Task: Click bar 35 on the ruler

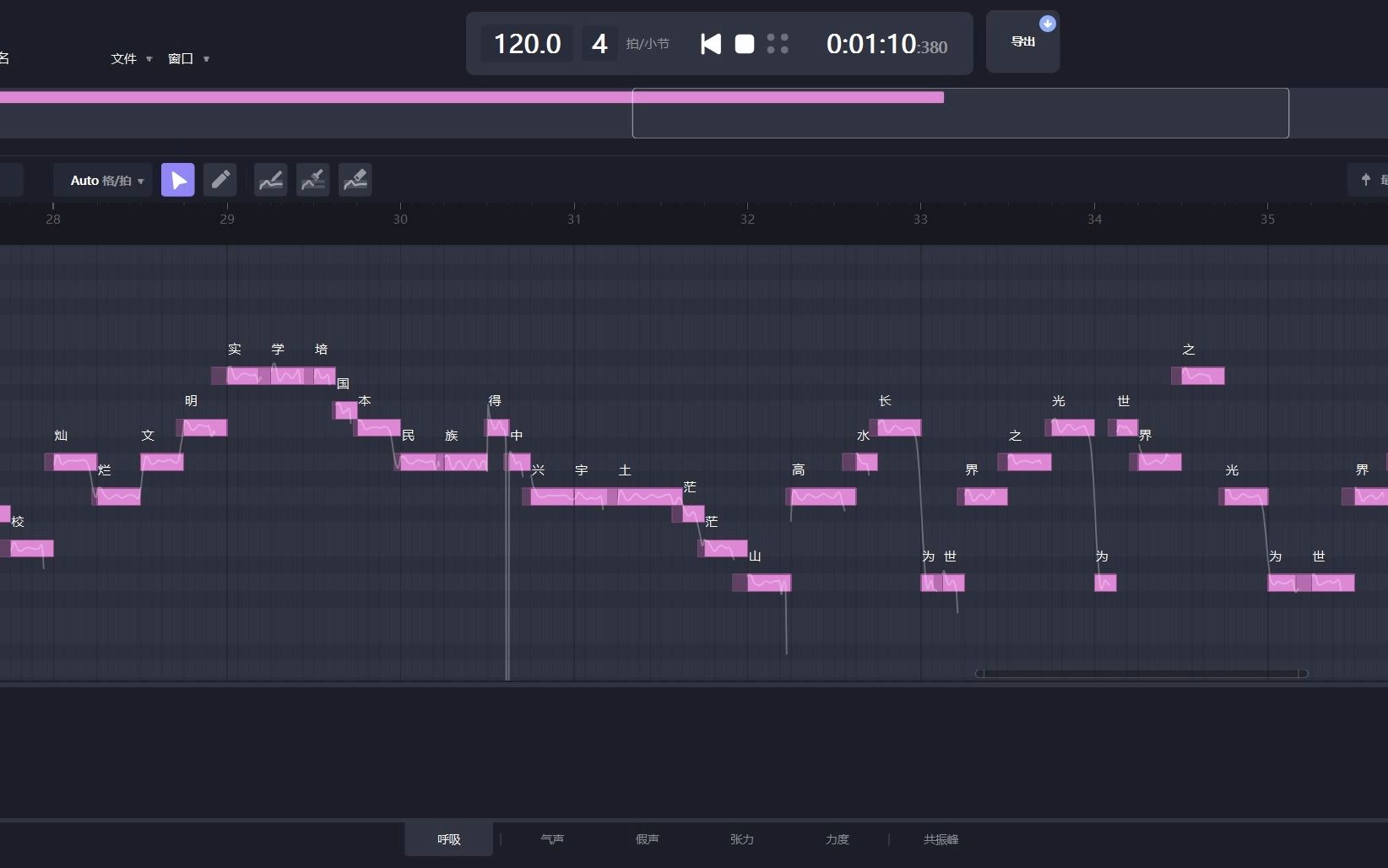Action: [1267, 220]
